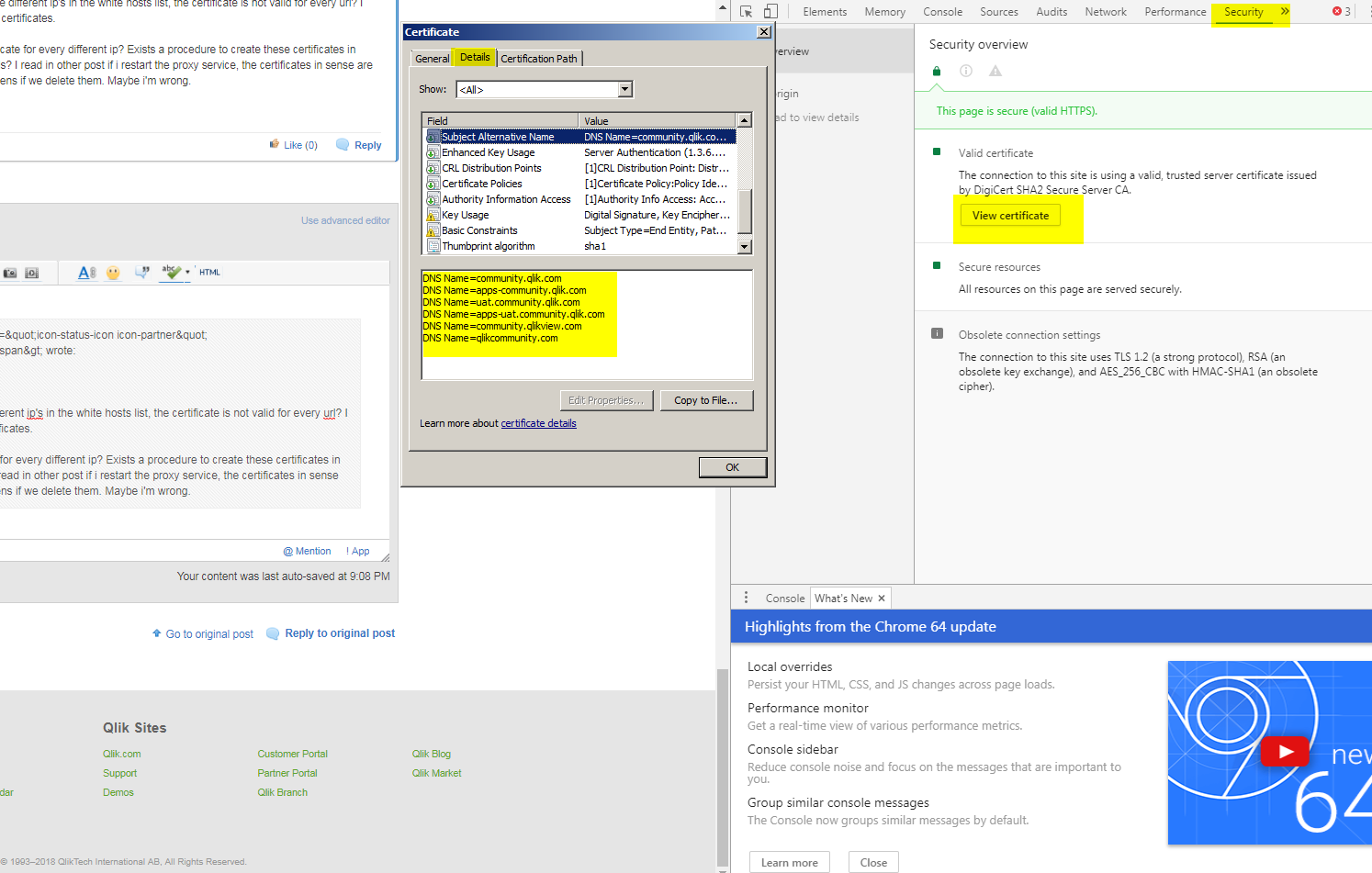Open the DevTools drawer three-dot menu
1372x873 pixels.
point(746,598)
